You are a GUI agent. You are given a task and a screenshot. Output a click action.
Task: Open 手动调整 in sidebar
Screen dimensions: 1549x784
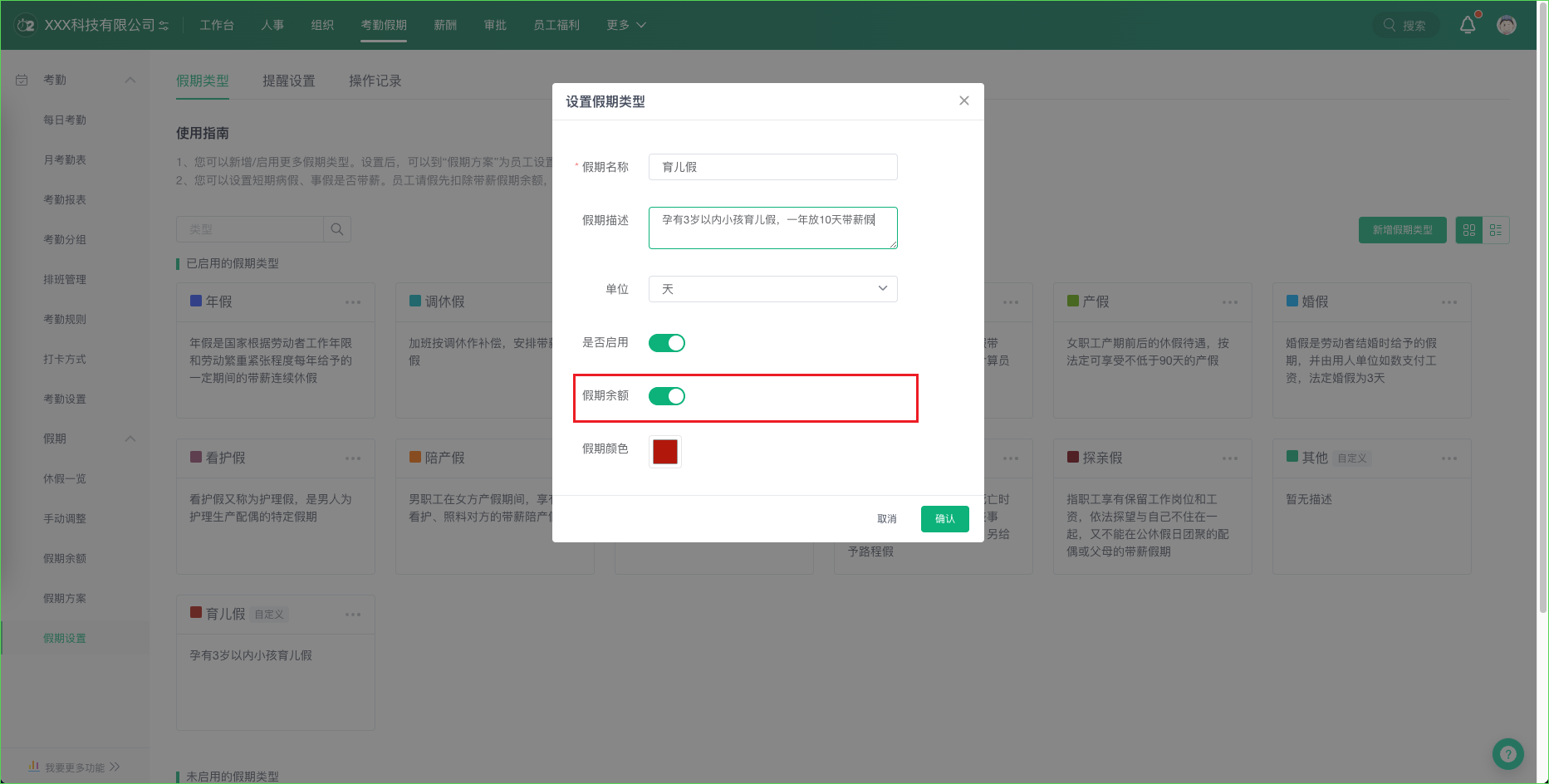coord(65,518)
